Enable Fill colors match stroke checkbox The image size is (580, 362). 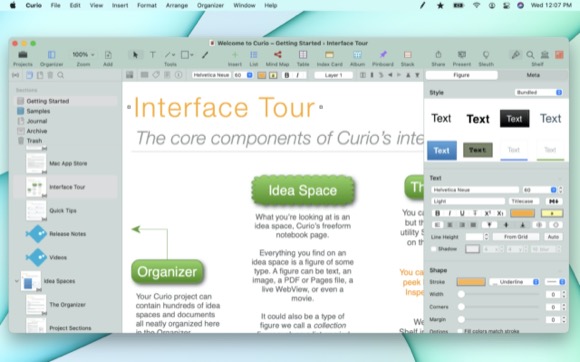(460, 331)
